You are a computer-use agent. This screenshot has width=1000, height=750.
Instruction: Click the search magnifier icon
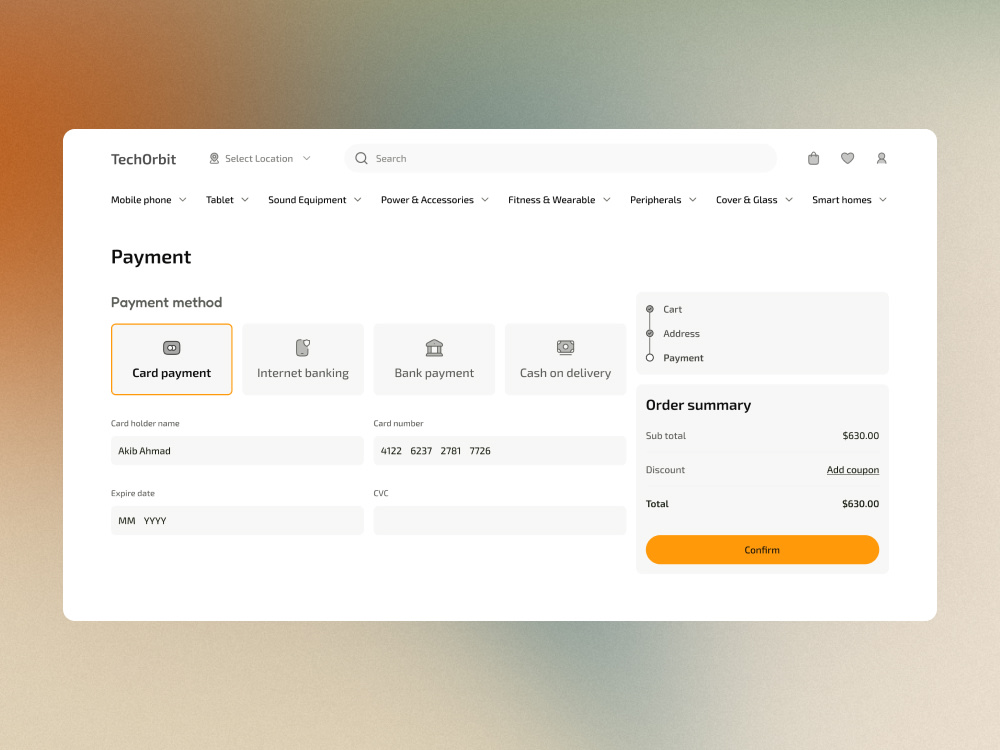coord(361,158)
